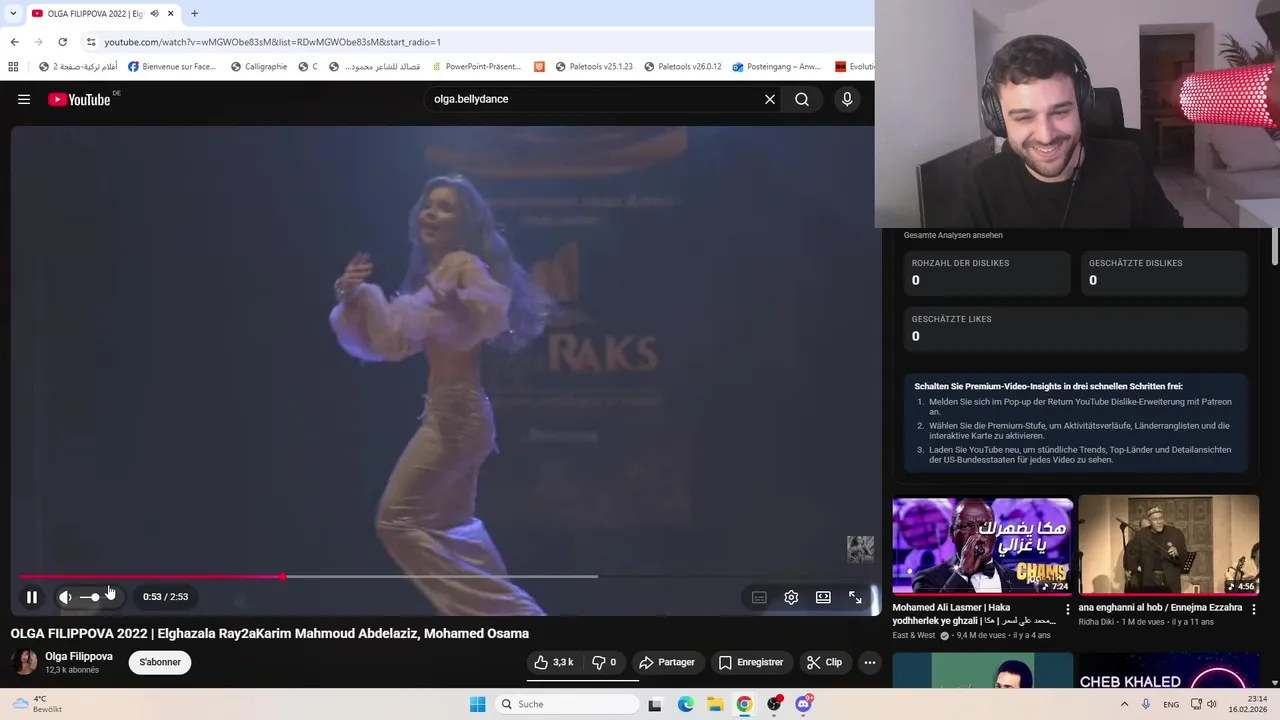This screenshot has width=1280, height=720.
Task: Save video with Enregistrer button
Action: [751, 662]
